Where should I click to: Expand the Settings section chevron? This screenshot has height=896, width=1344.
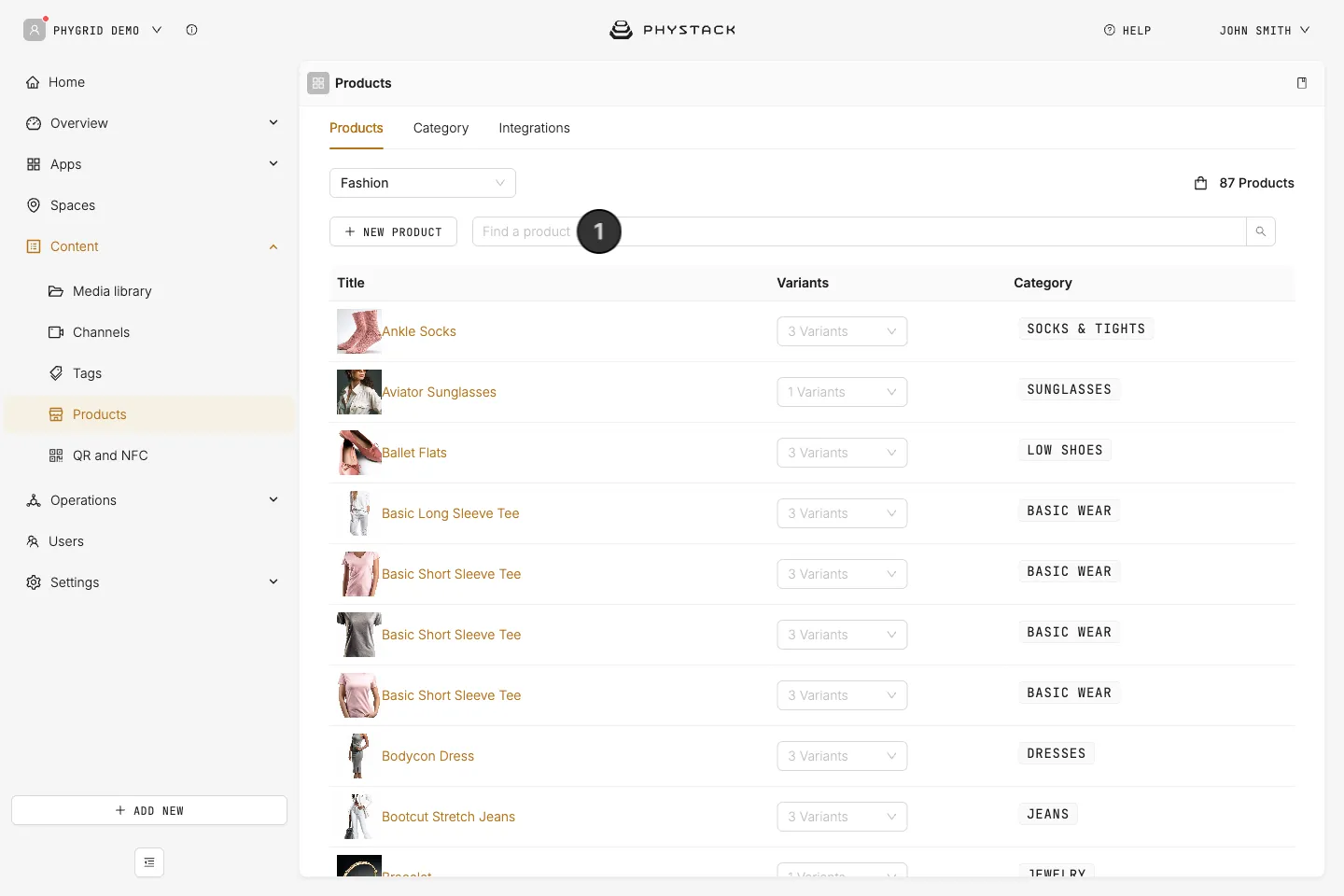[x=273, y=582]
